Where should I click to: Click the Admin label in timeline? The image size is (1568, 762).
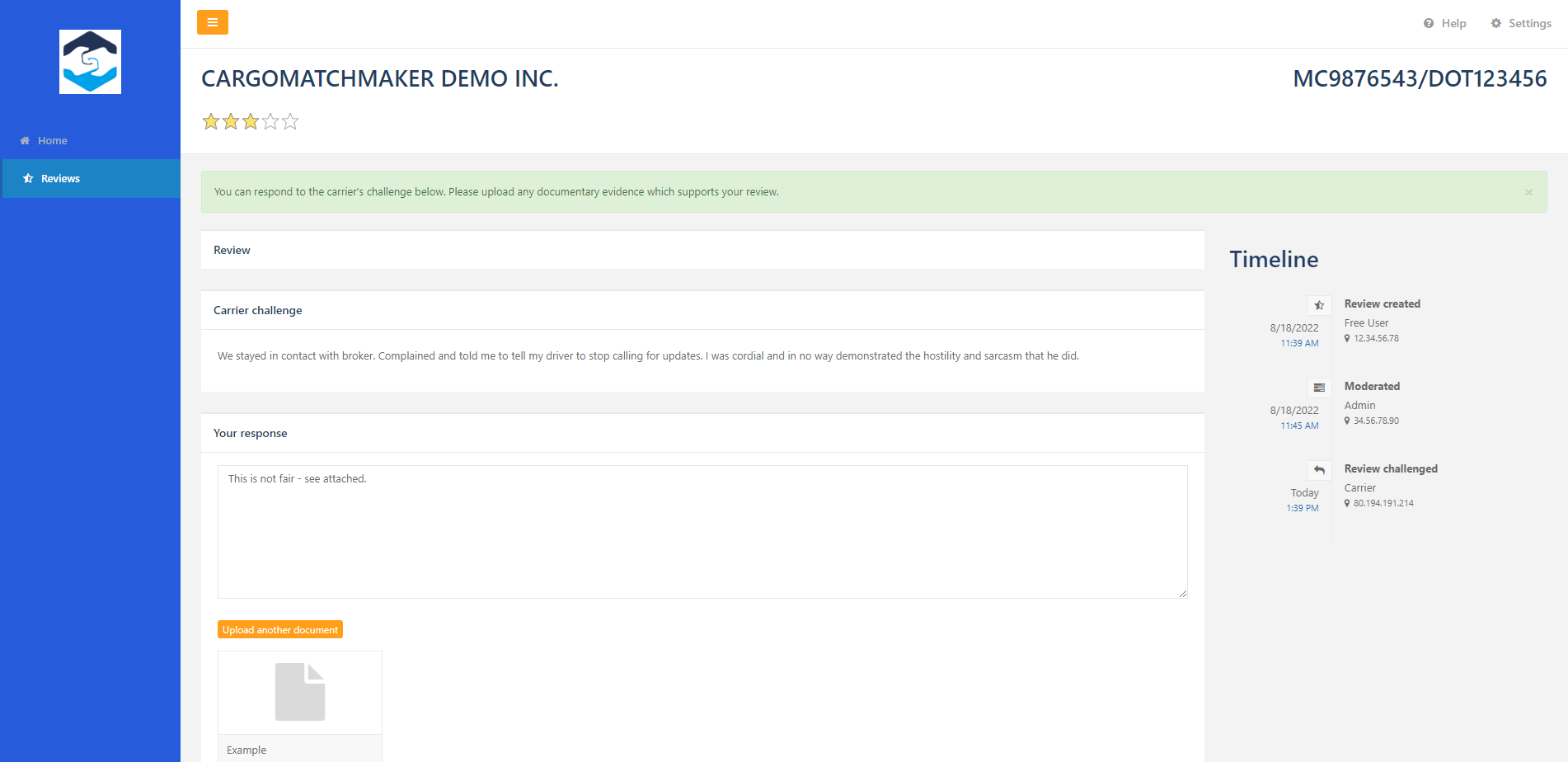(1359, 405)
